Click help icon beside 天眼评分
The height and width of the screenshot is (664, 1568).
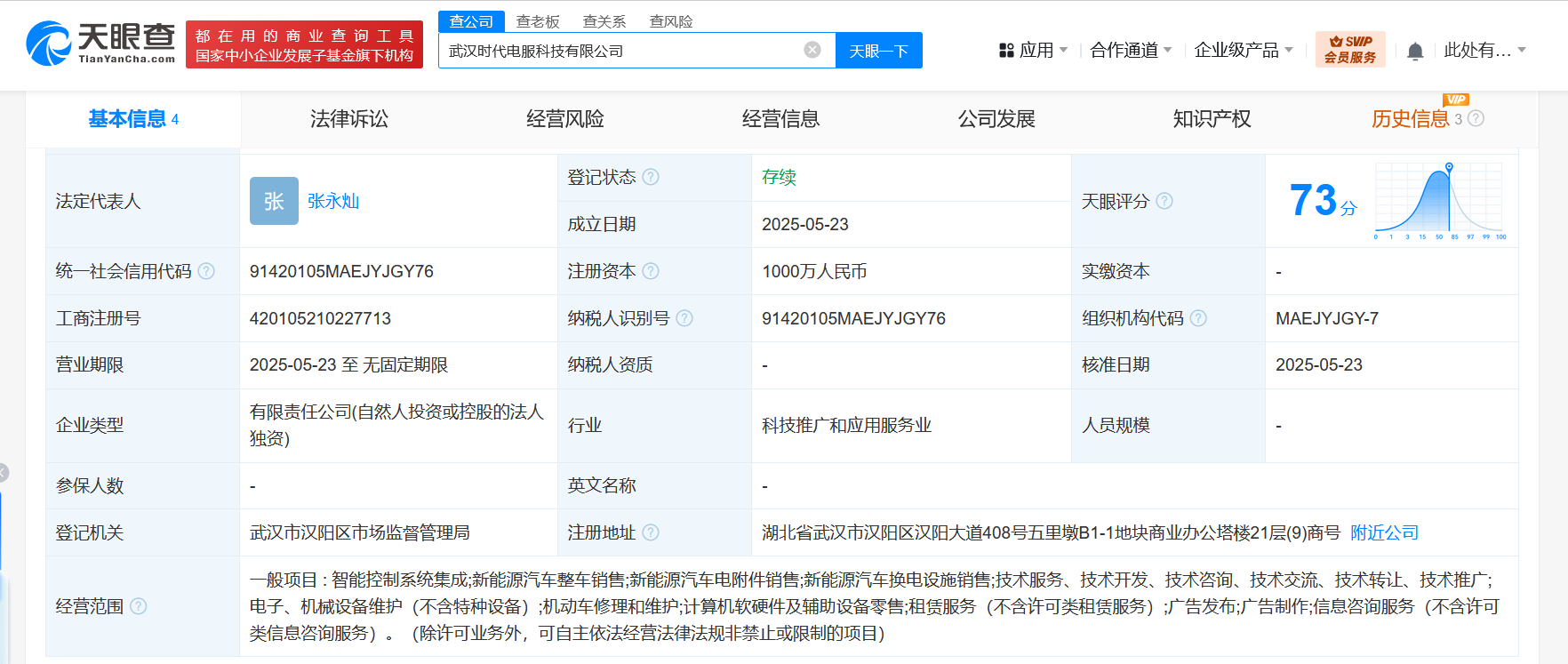pyautogui.click(x=1164, y=201)
